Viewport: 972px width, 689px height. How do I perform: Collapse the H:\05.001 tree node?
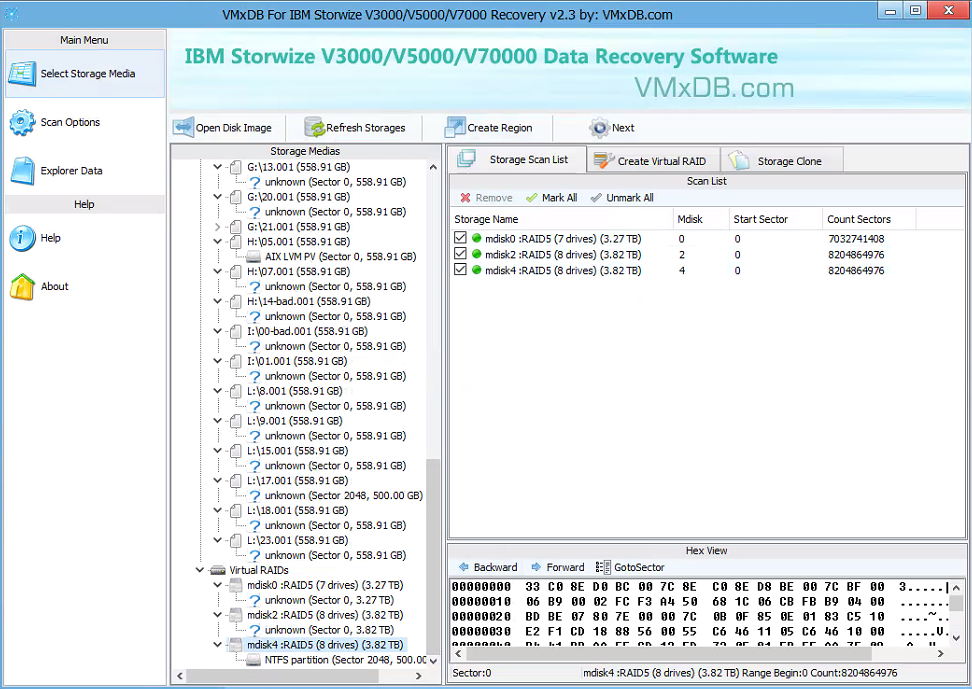point(218,242)
